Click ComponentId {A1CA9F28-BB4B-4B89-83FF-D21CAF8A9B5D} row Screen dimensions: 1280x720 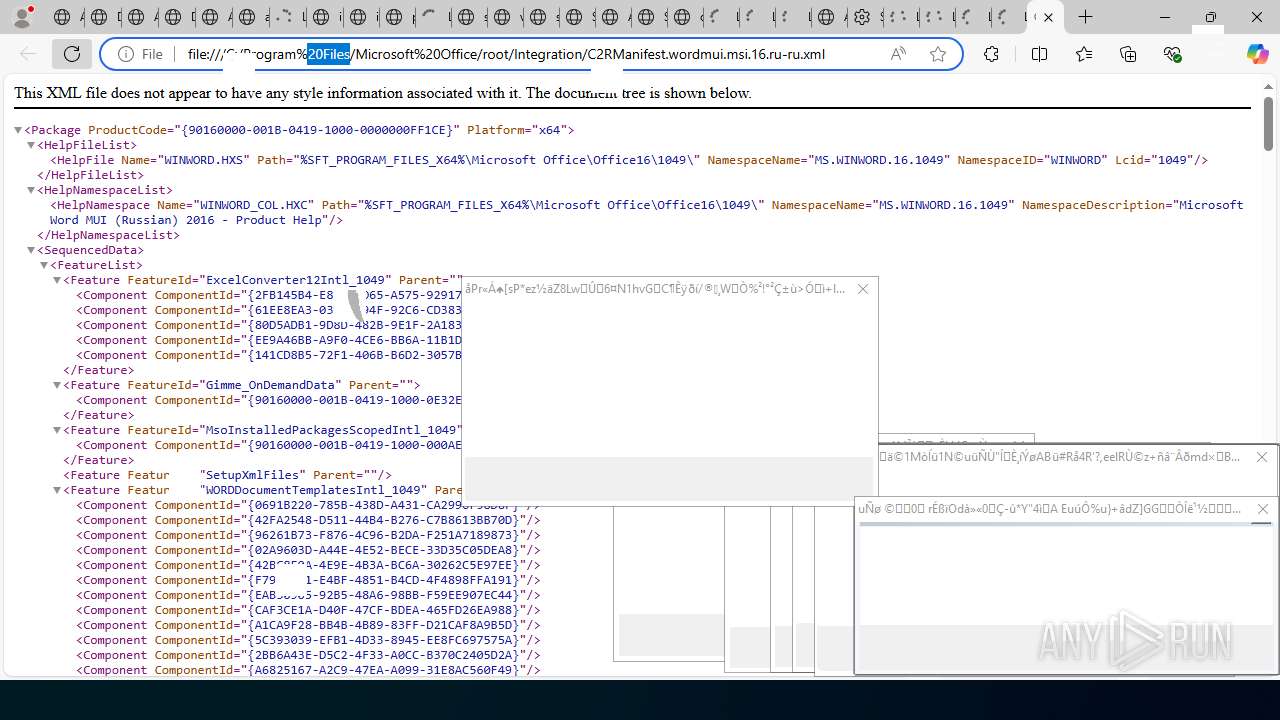(x=308, y=625)
